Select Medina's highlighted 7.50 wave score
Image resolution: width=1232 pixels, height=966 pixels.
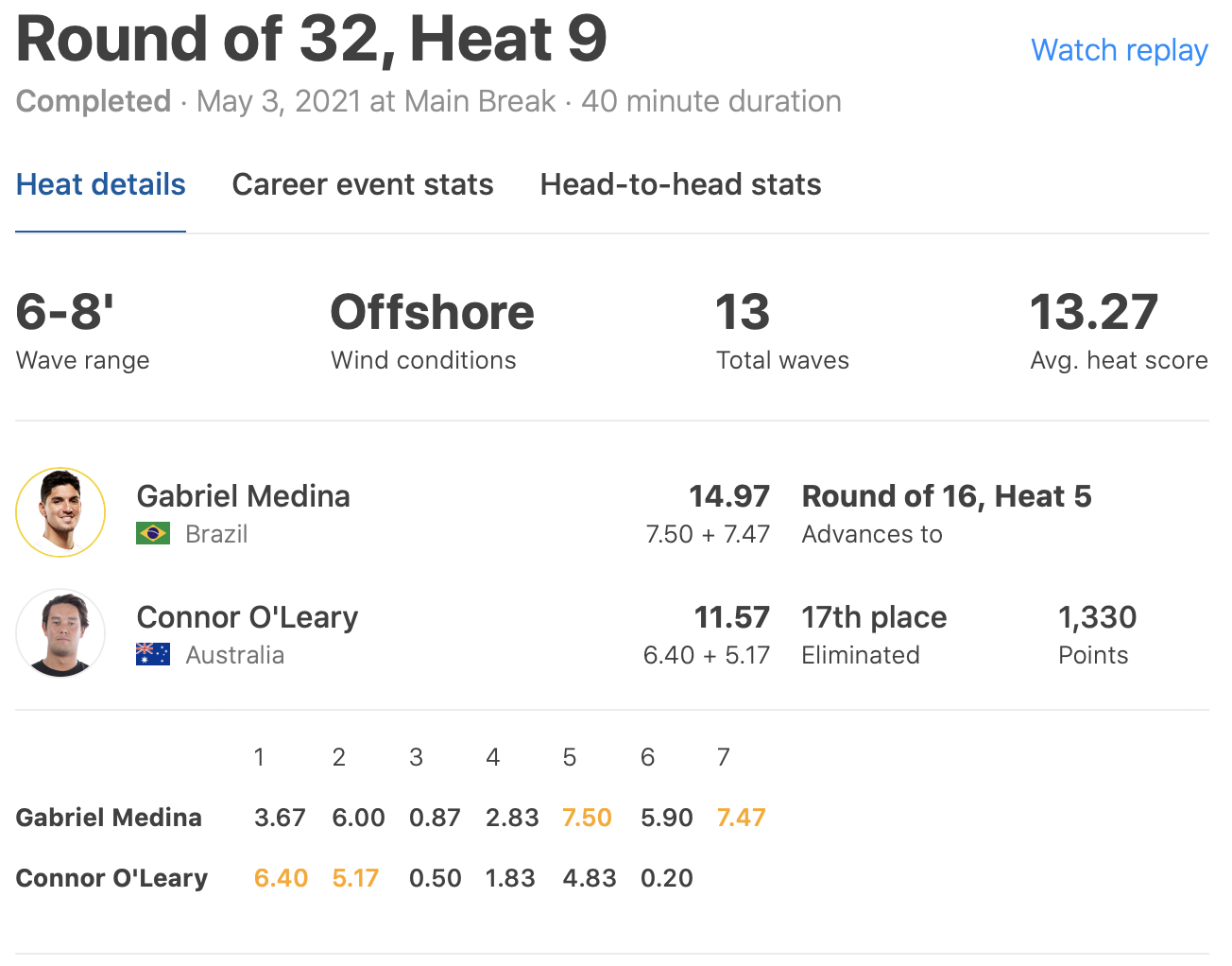[587, 818]
